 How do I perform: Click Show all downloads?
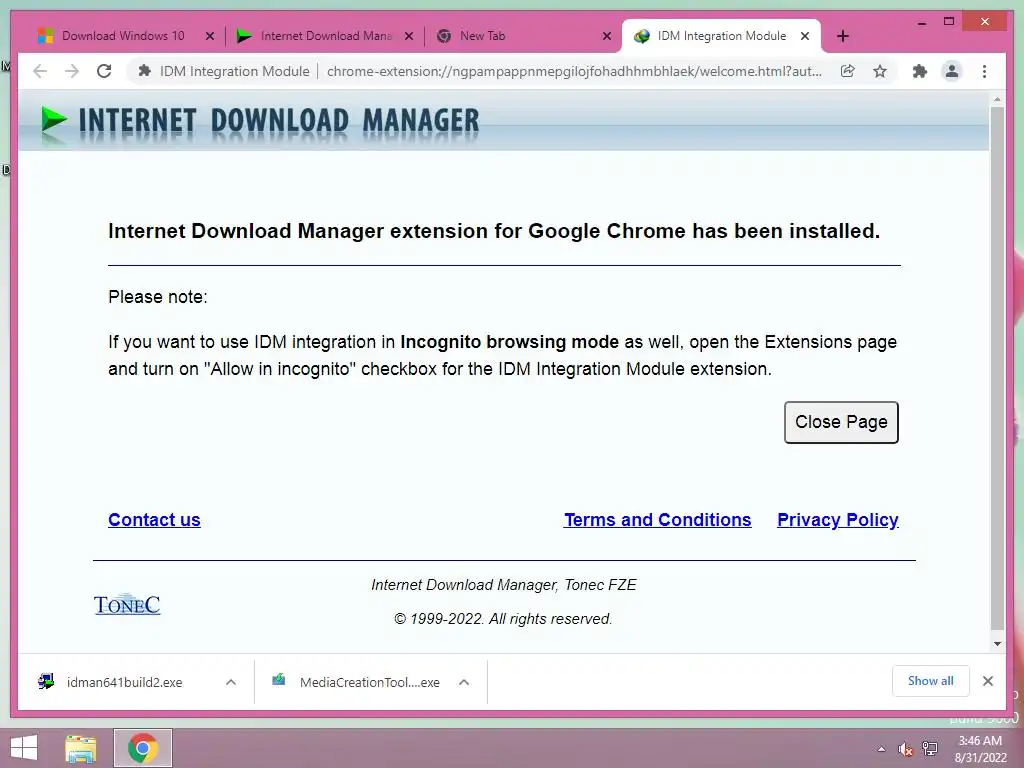(931, 681)
